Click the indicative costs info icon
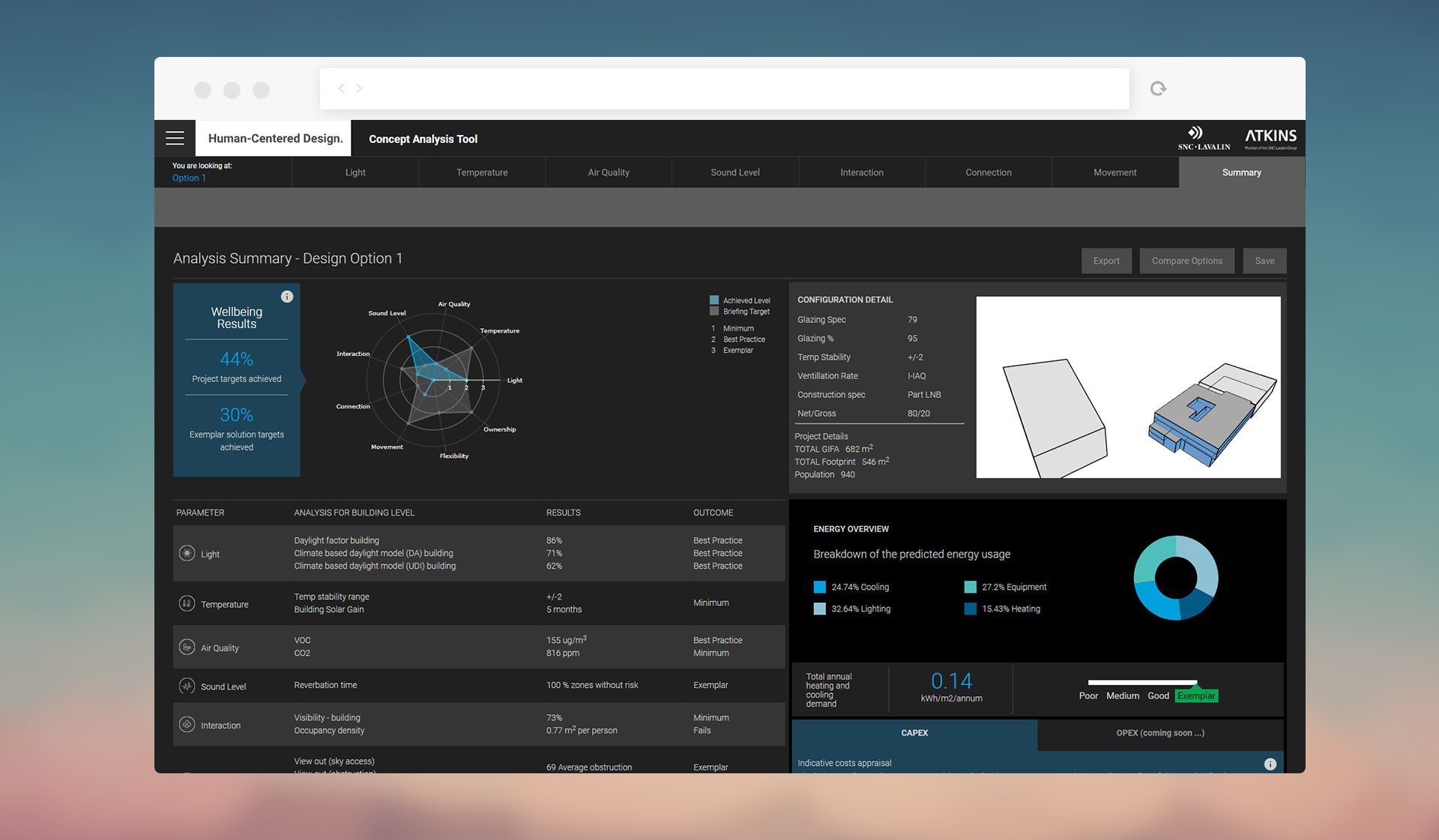This screenshot has width=1439, height=840. tap(1270, 764)
